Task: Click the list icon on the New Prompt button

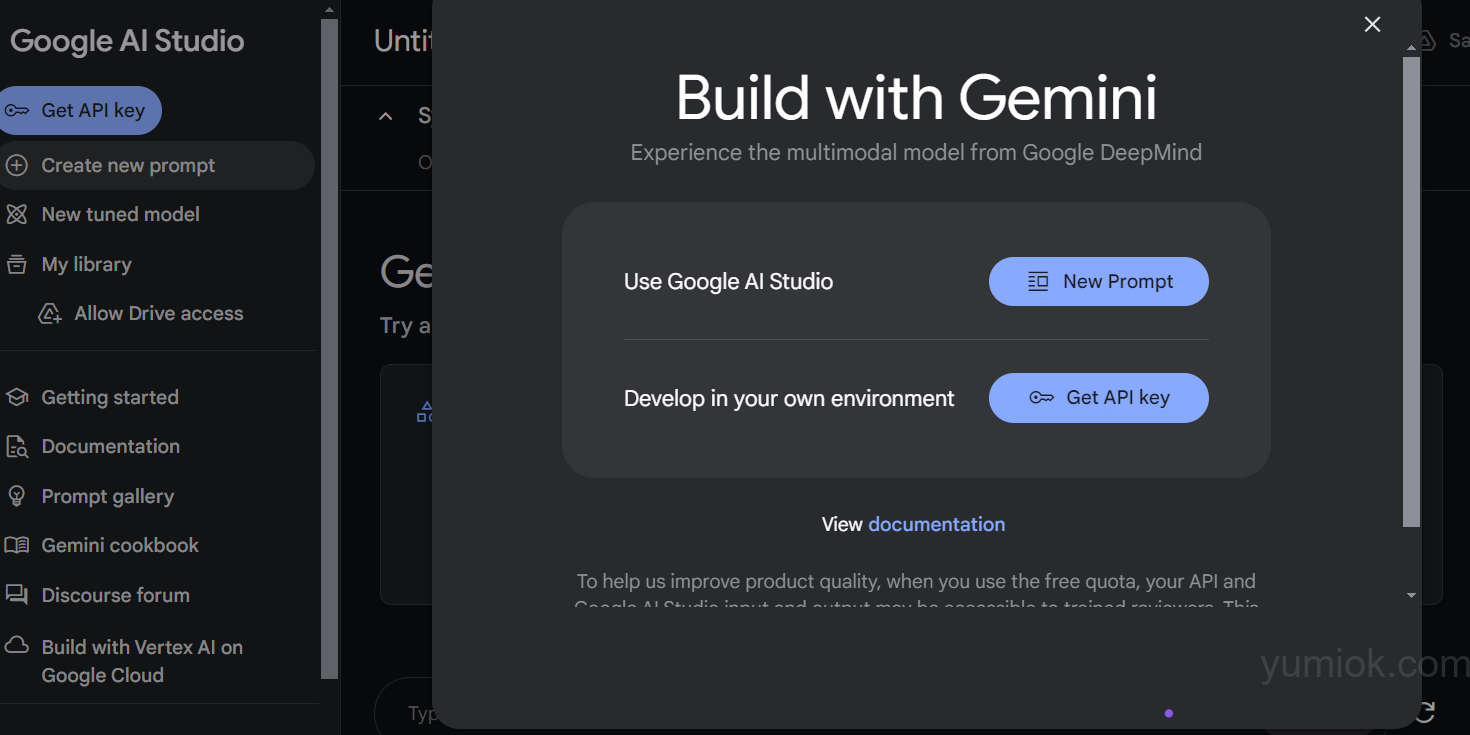Action: tap(1038, 282)
